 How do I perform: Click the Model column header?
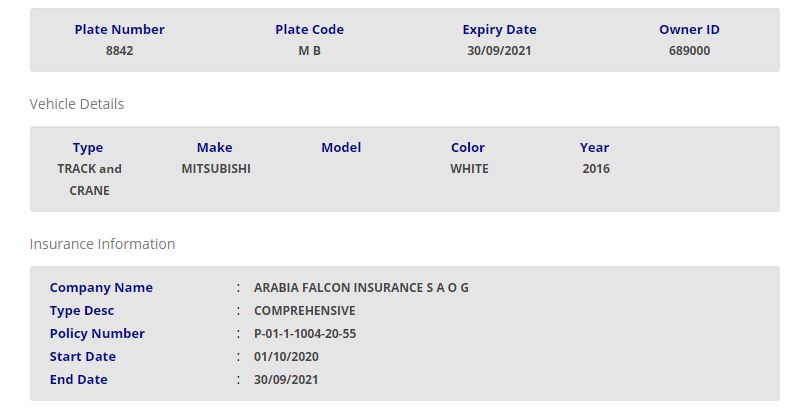click(341, 147)
